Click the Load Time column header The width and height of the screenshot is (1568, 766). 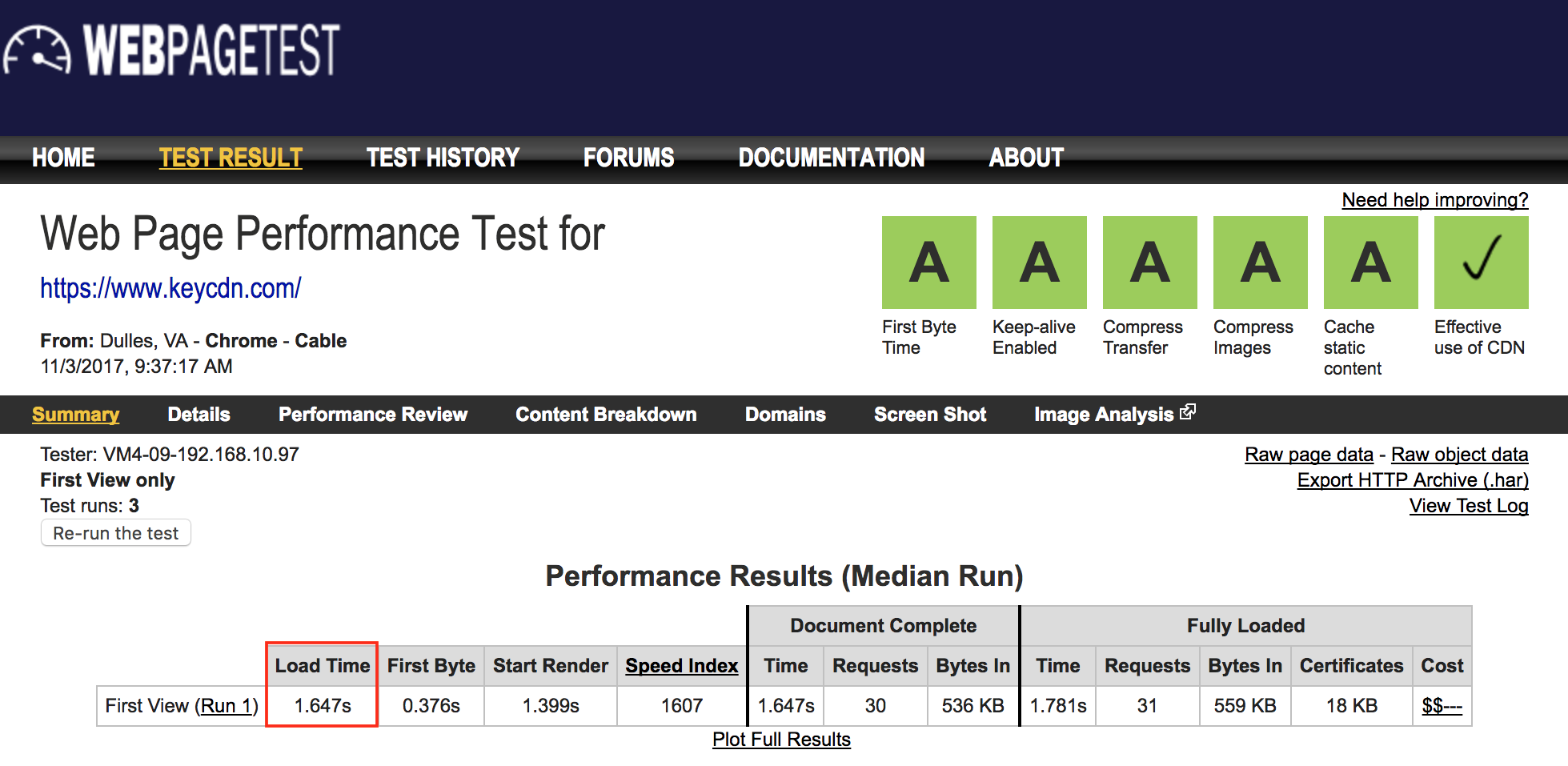coord(323,666)
